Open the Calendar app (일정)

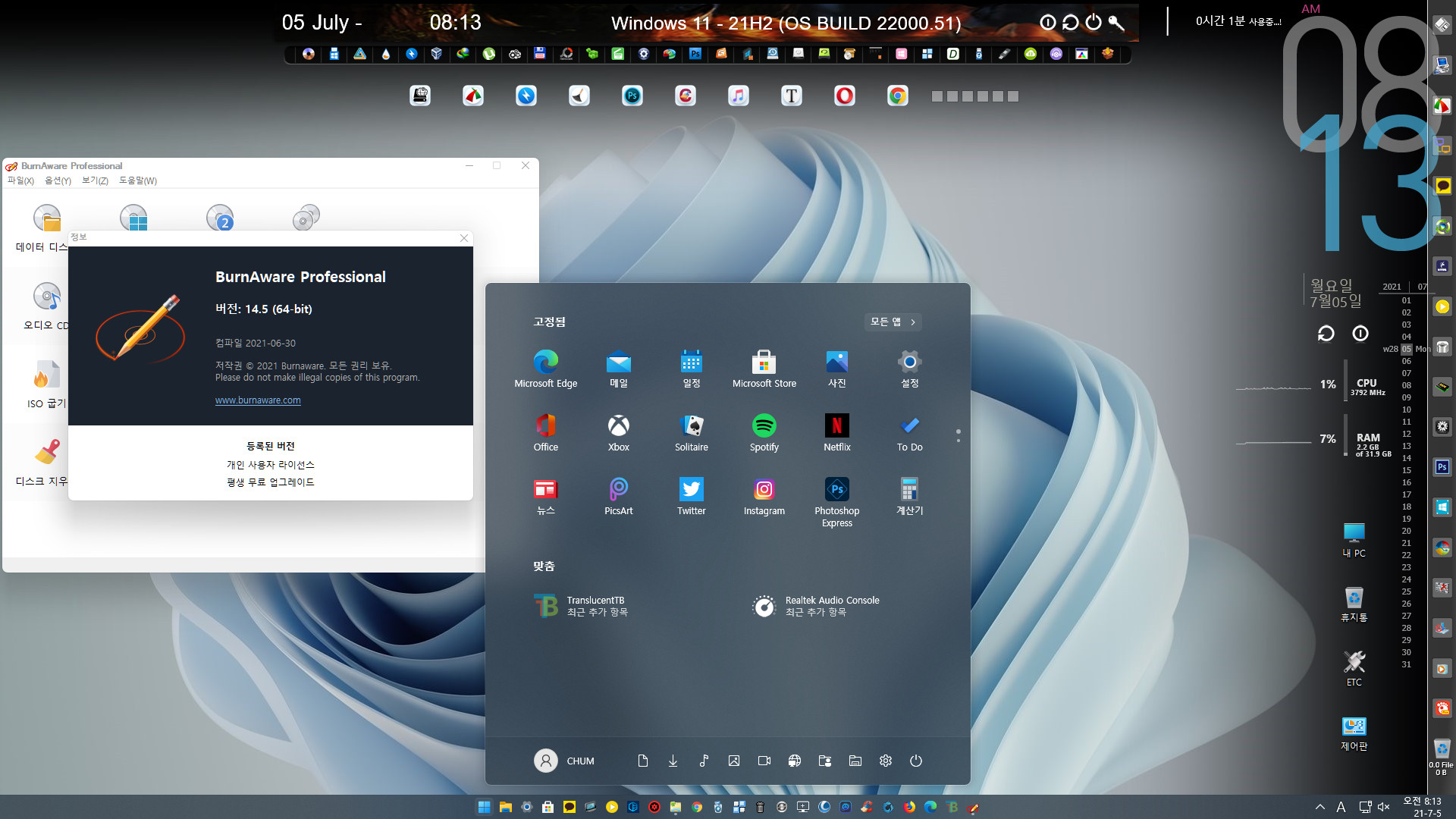coord(692,369)
